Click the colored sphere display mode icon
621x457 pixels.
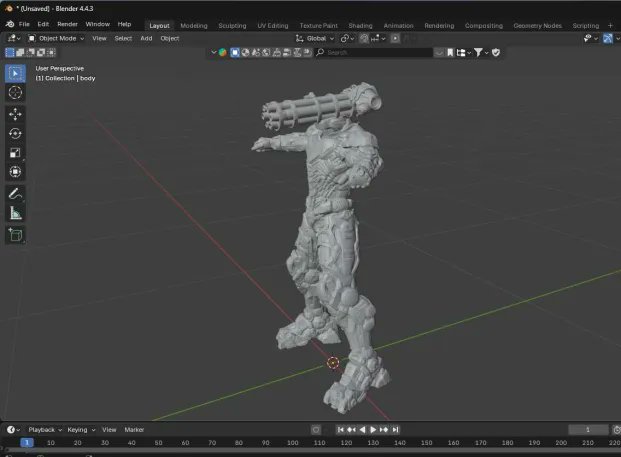click(x=223, y=52)
